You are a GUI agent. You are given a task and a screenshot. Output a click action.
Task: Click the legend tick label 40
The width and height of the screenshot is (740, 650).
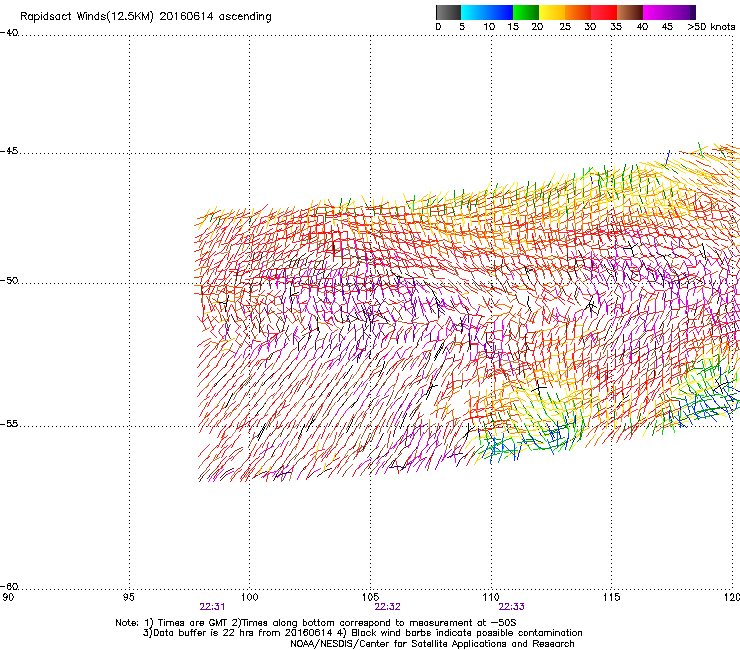[x=643, y=27]
